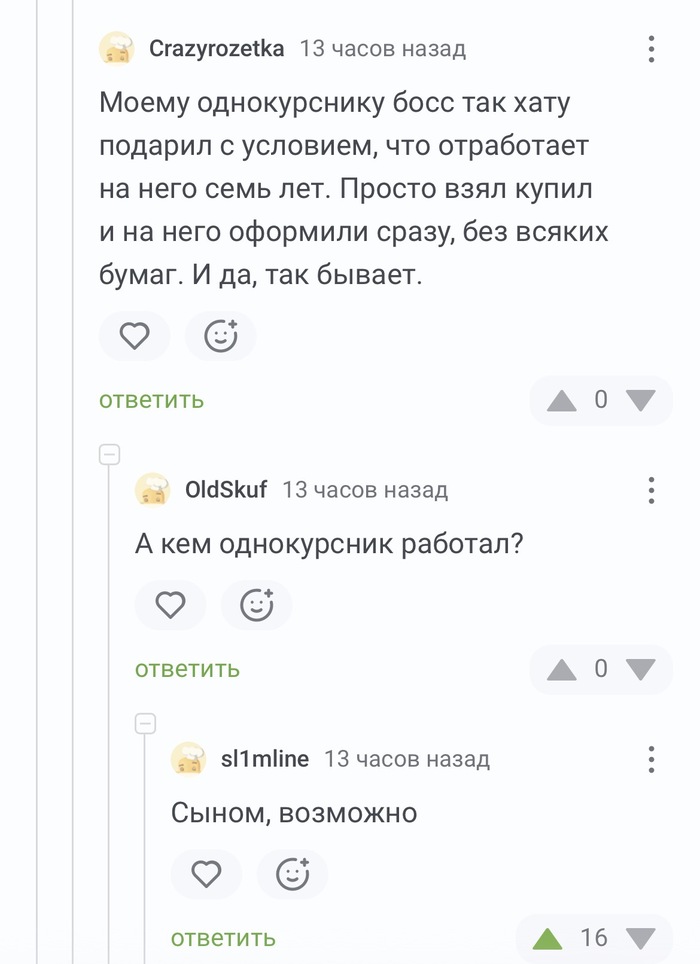Upvote Crazyrozetka's comment
The width and height of the screenshot is (700, 964).
(562, 401)
